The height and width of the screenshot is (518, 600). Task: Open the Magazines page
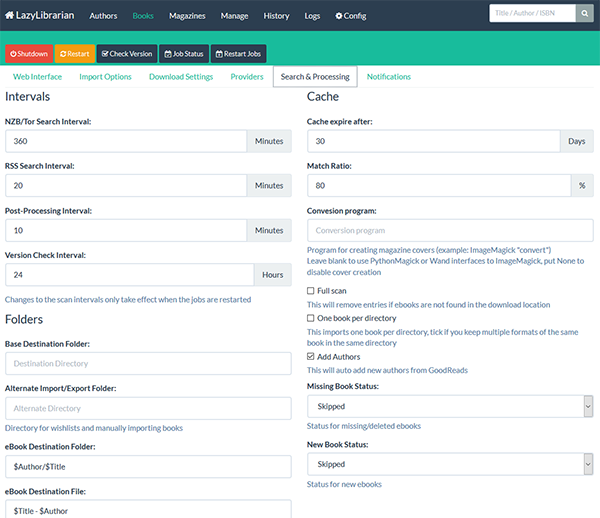(187, 16)
